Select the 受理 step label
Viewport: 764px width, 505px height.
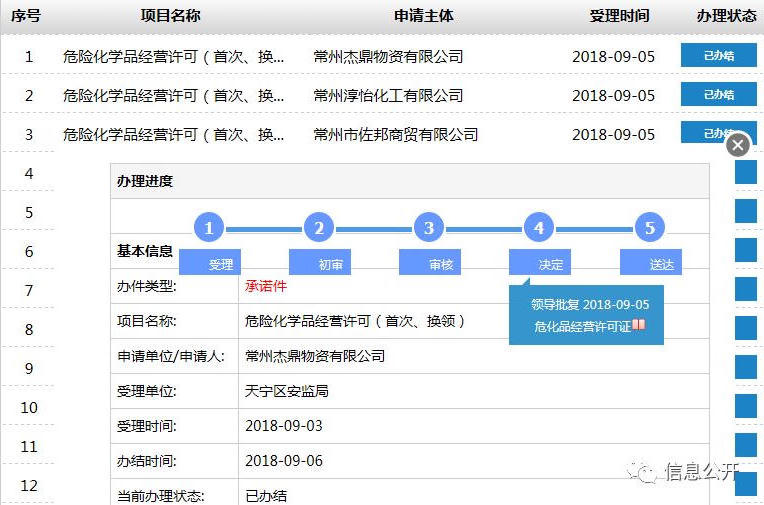point(210,262)
